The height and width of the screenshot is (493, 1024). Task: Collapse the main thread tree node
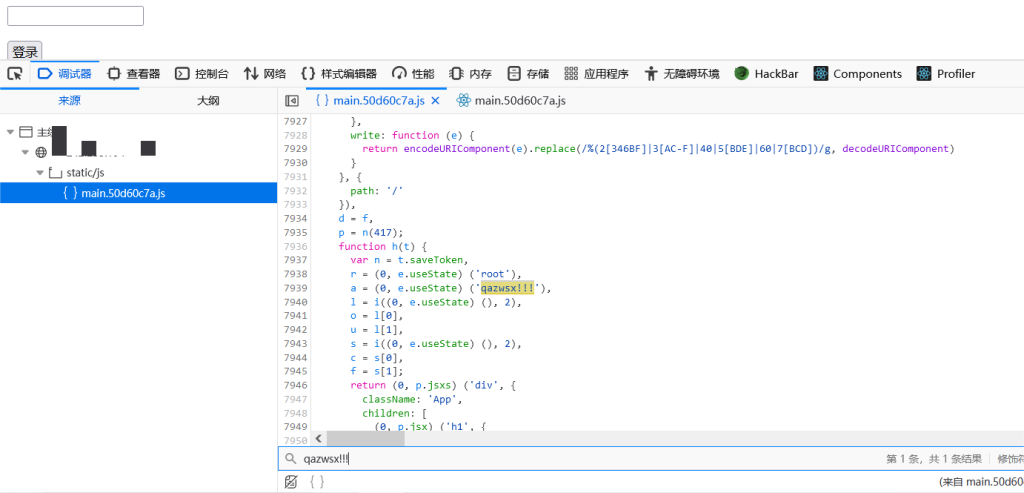(11, 132)
